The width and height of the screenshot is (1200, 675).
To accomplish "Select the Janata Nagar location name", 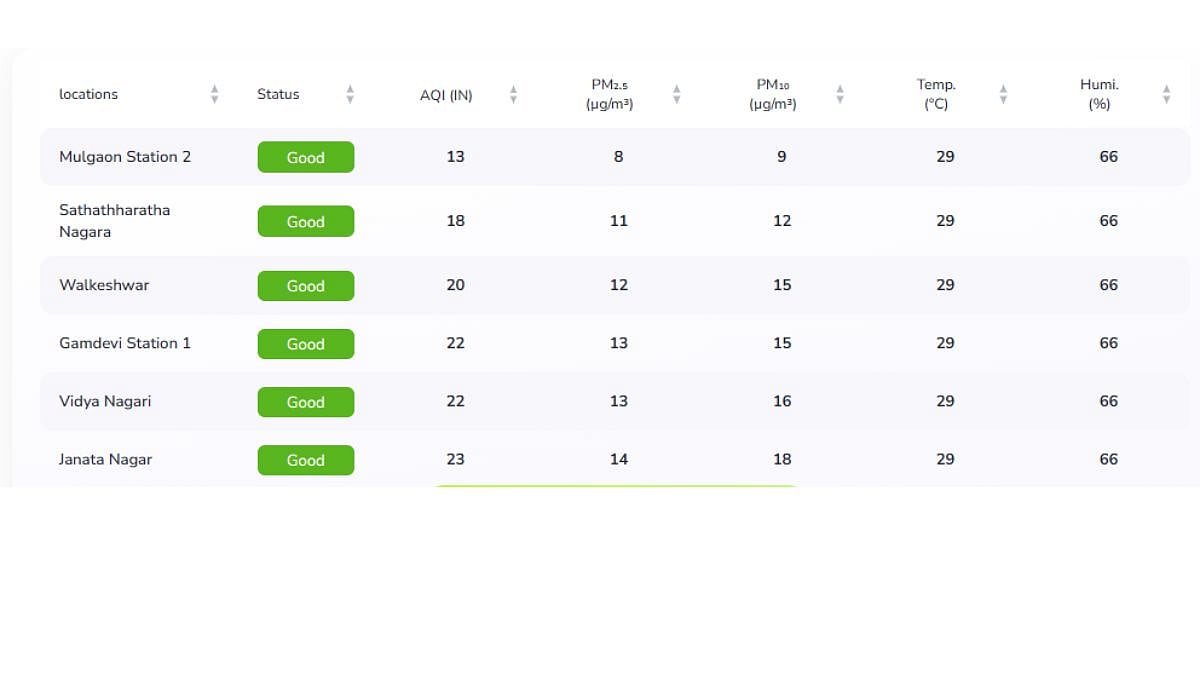I will tap(106, 459).
